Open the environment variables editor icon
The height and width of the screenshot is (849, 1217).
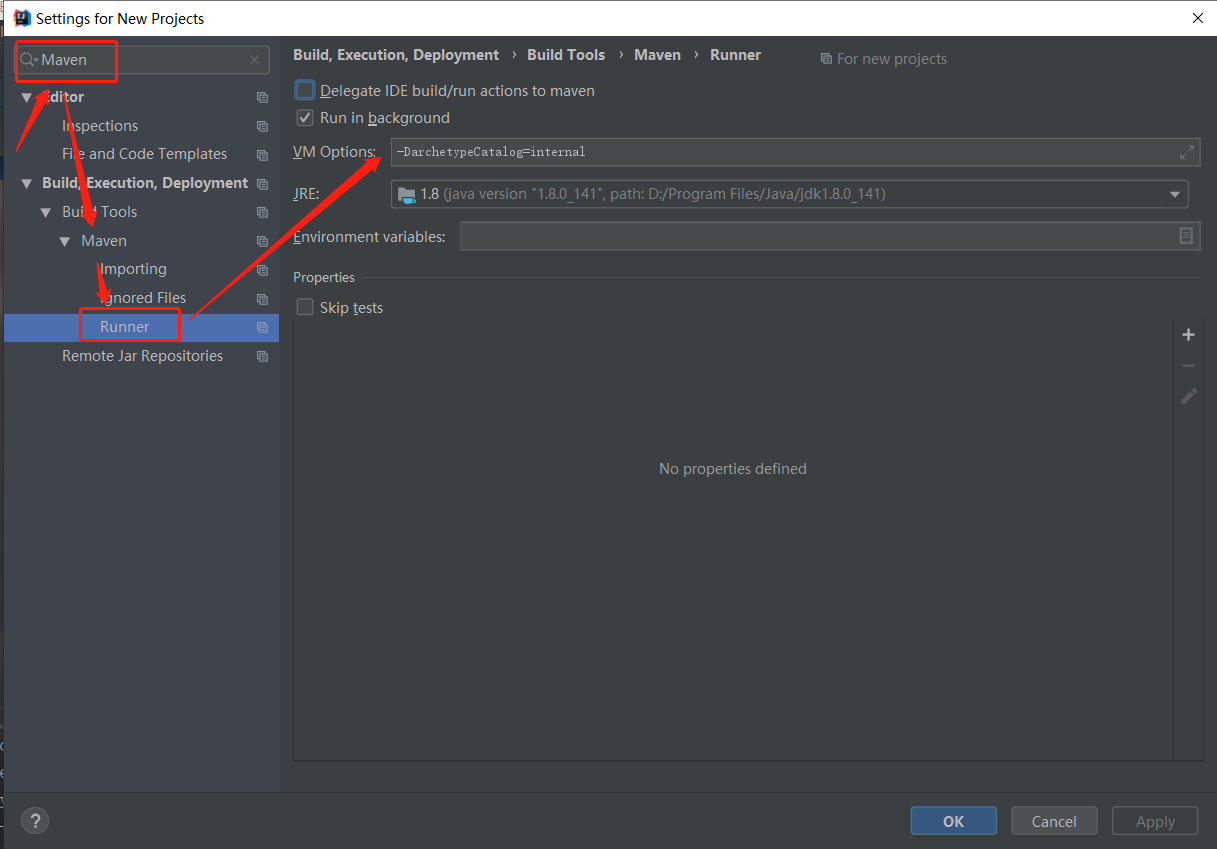coord(1186,236)
